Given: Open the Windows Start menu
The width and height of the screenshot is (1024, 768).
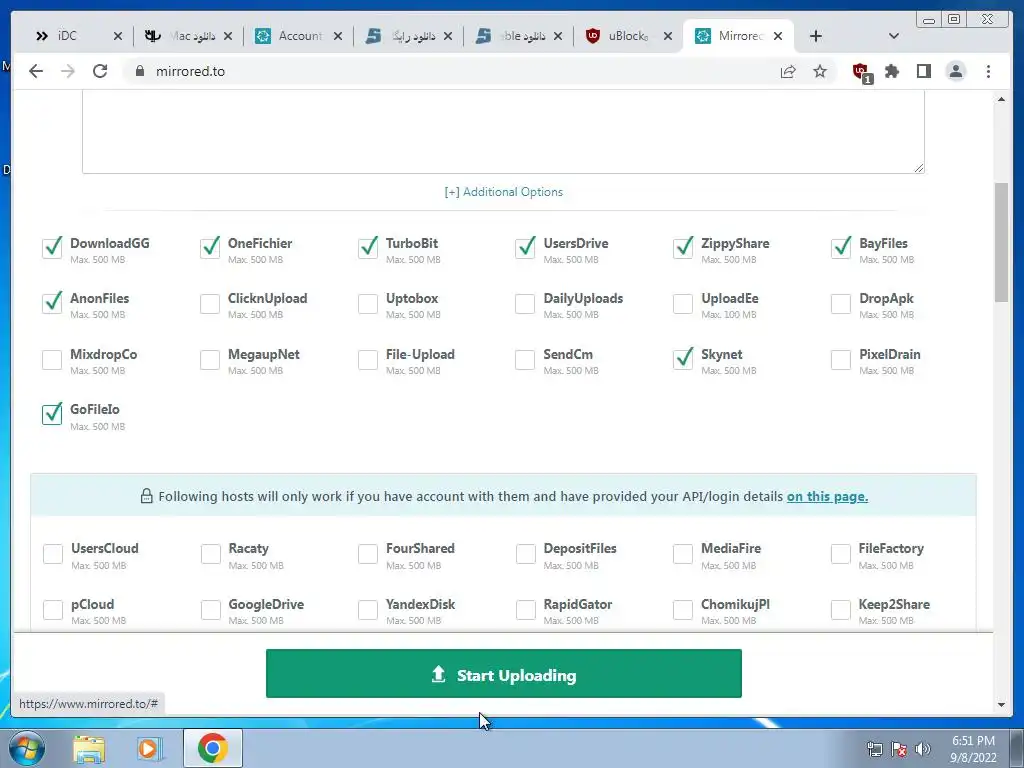Looking at the screenshot, I should [26, 748].
